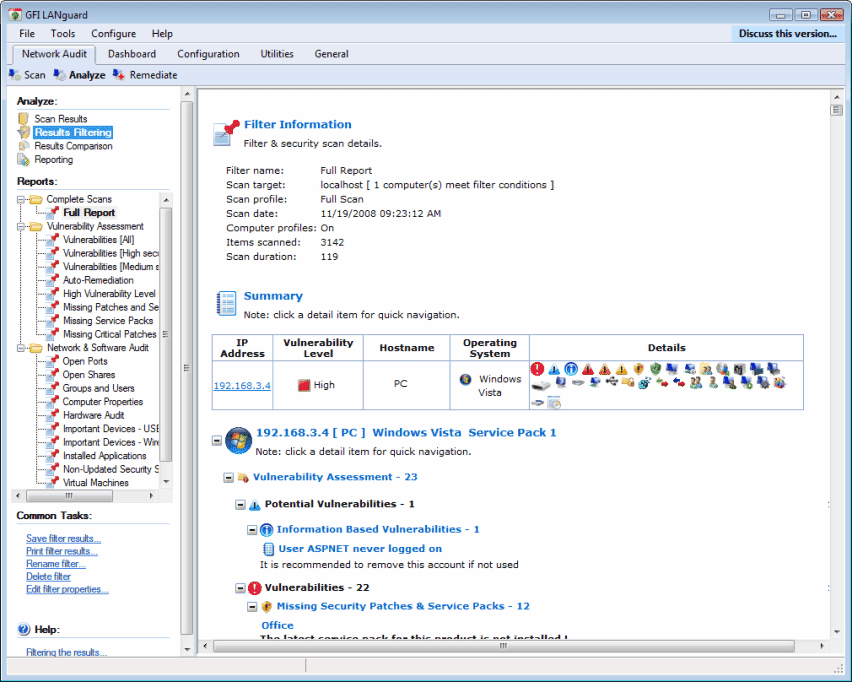Click the Summary notebook icon
This screenshot has height=682, width=852.
coord(226,303)
